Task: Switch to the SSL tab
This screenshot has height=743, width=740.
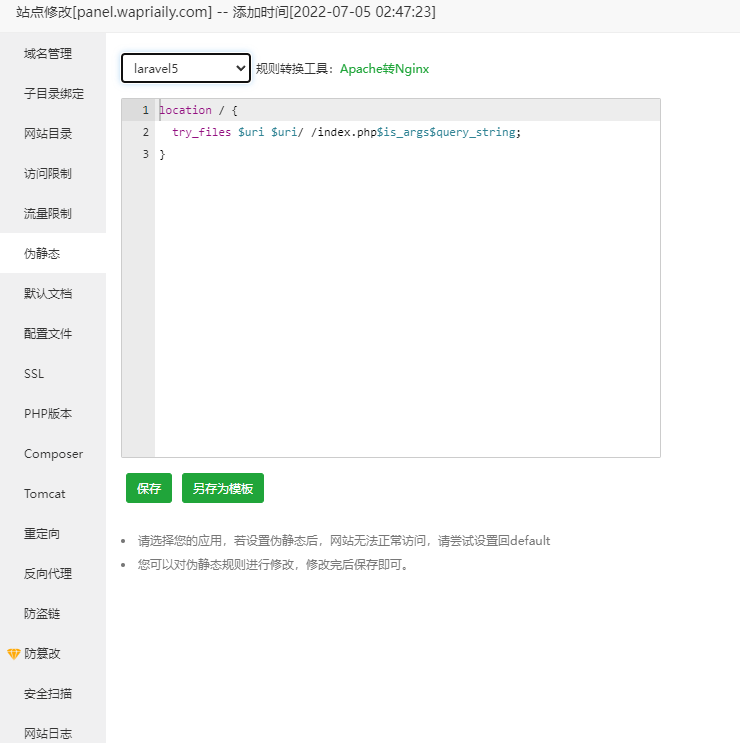Action: coord(34,373)
